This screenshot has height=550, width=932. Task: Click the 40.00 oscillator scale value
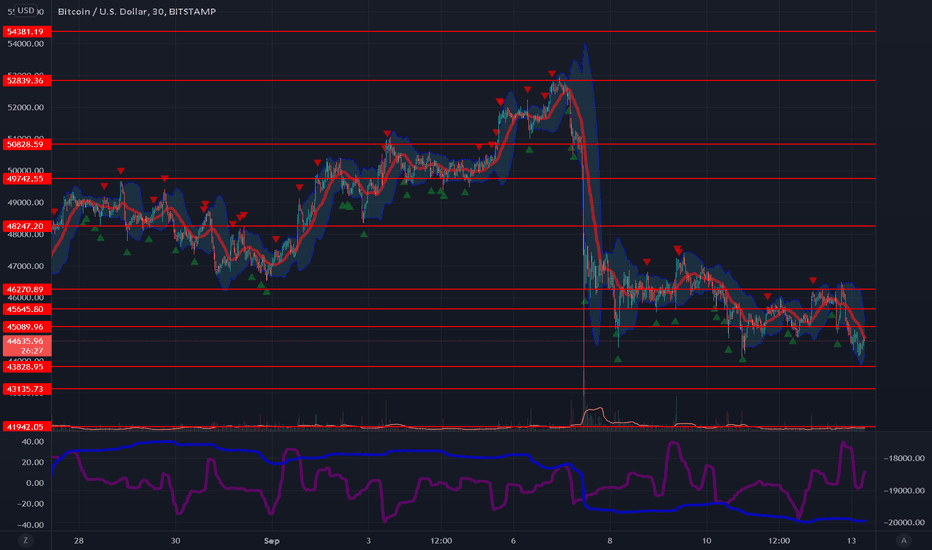[33, 442]
